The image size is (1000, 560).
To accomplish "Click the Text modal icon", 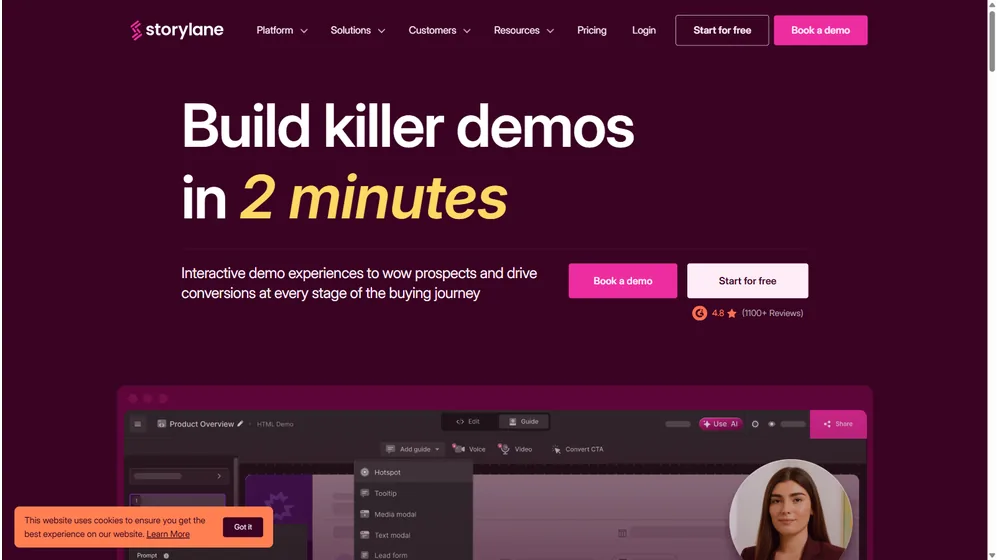I will point(365,535).
